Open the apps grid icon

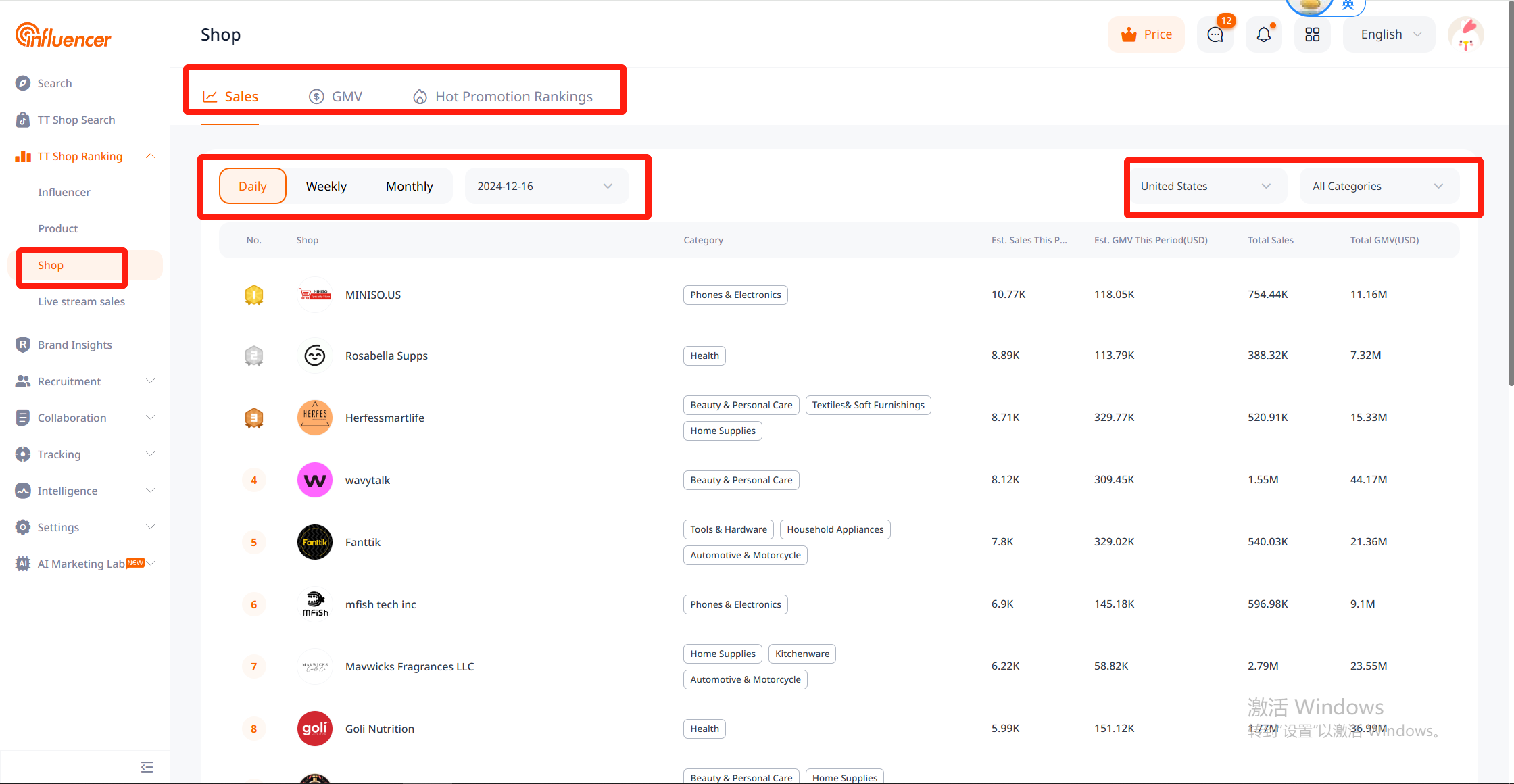1312,34
